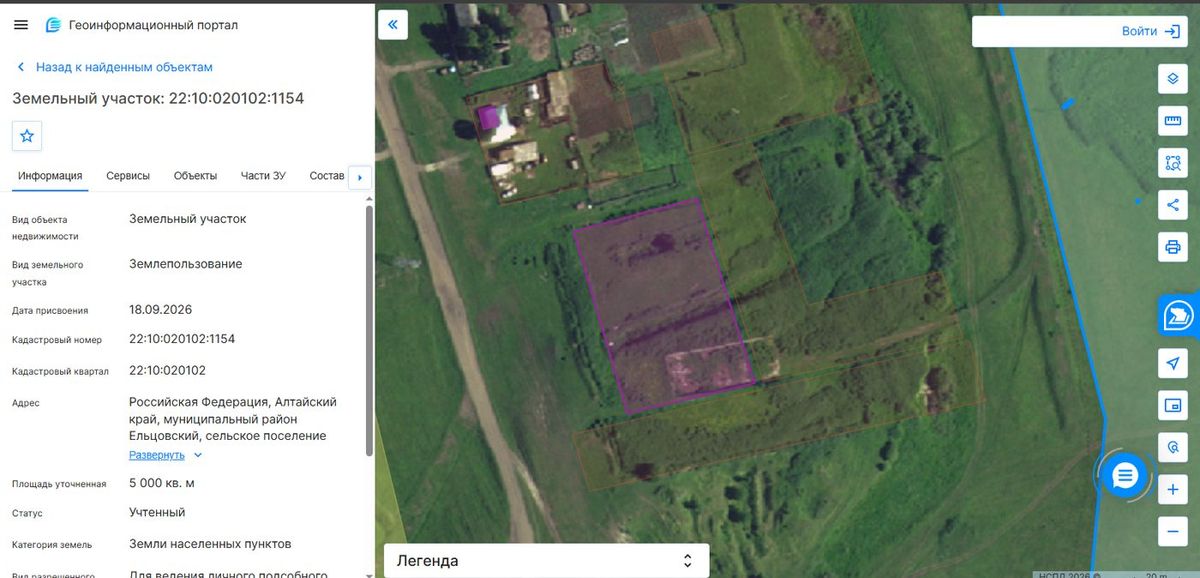This screenshot has width=1200, height=578.
Task: Click the Геоинформационный портал logo
Action: click(x=142, y=25)
